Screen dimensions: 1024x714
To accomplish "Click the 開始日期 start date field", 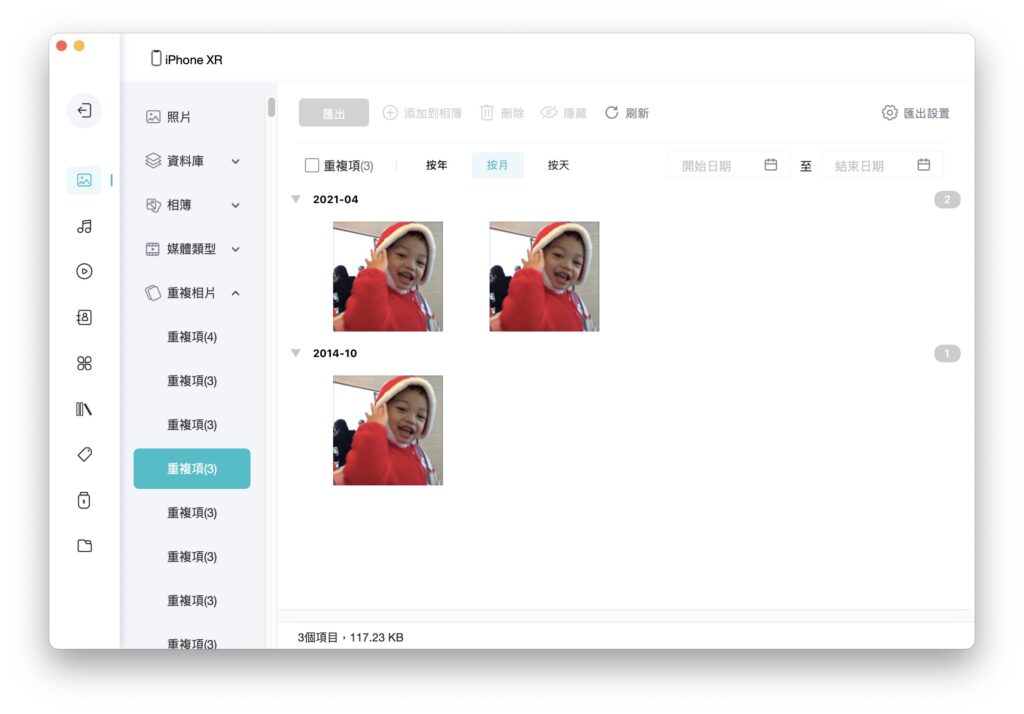I will (729, 165).
